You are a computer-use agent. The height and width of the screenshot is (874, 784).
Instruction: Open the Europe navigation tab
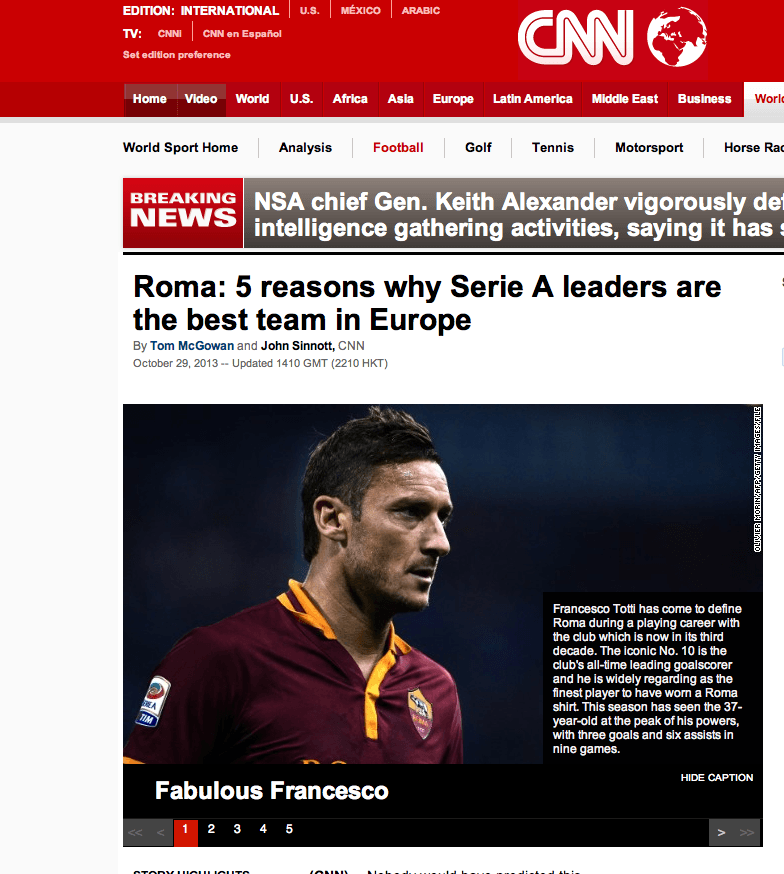(453, 99)
